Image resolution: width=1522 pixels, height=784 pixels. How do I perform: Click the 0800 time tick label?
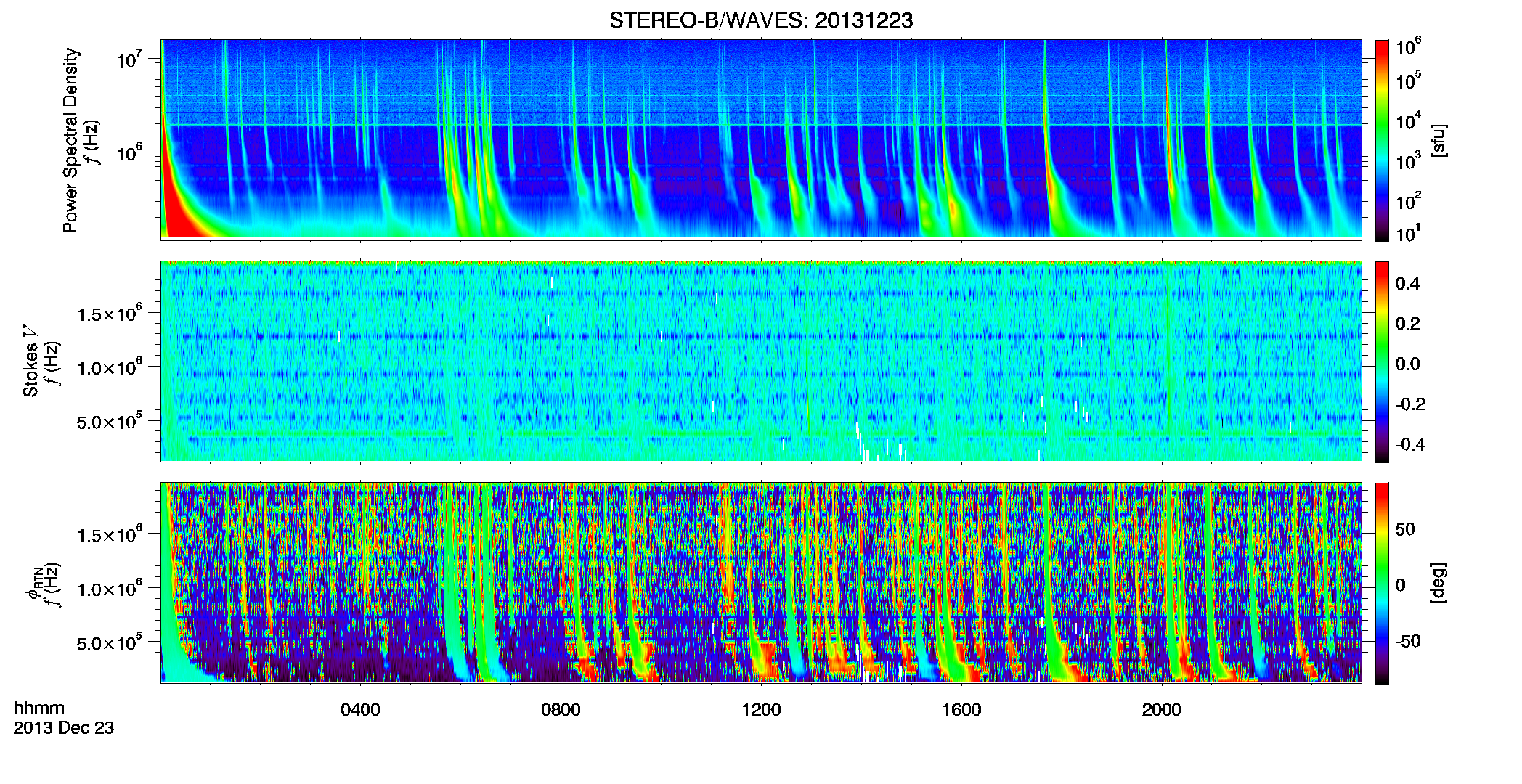click(x=561, y=710)
